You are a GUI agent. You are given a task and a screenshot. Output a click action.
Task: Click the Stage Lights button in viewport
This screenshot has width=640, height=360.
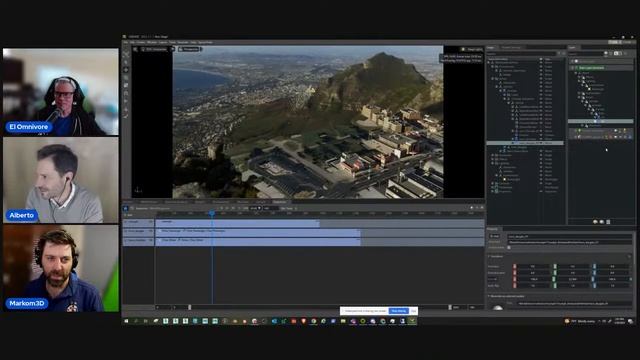(x=471, y=49)
